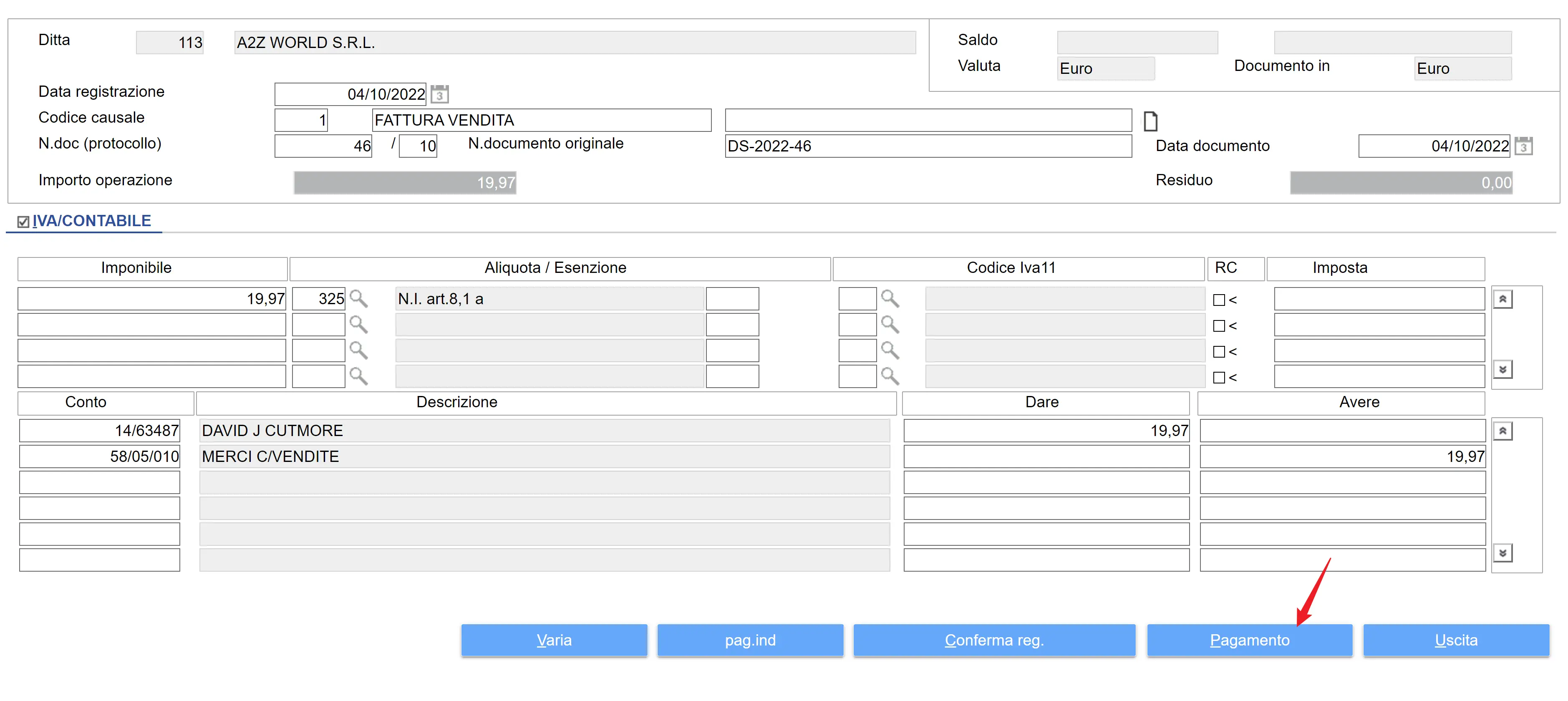The image size is (1568, 701).
Task: Open Codice Iva11 lookup on fourth row
Action: [890, 377]
